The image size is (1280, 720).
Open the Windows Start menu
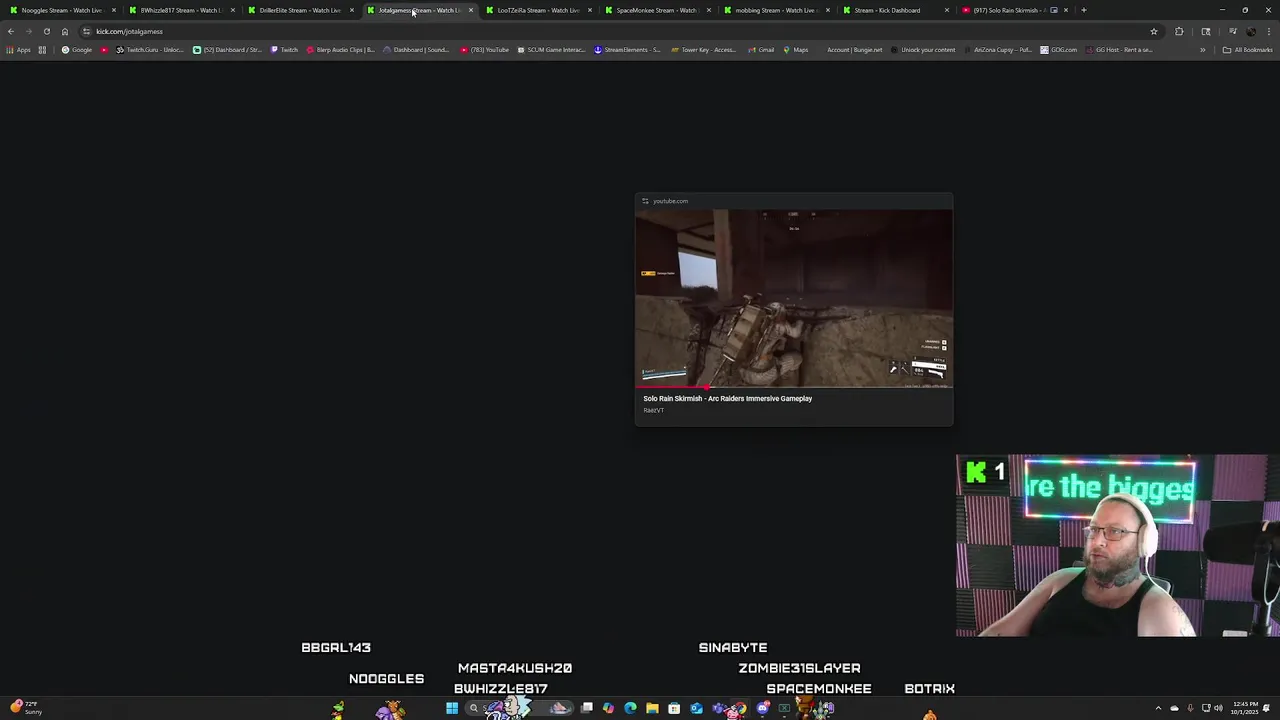coord(452,709)
